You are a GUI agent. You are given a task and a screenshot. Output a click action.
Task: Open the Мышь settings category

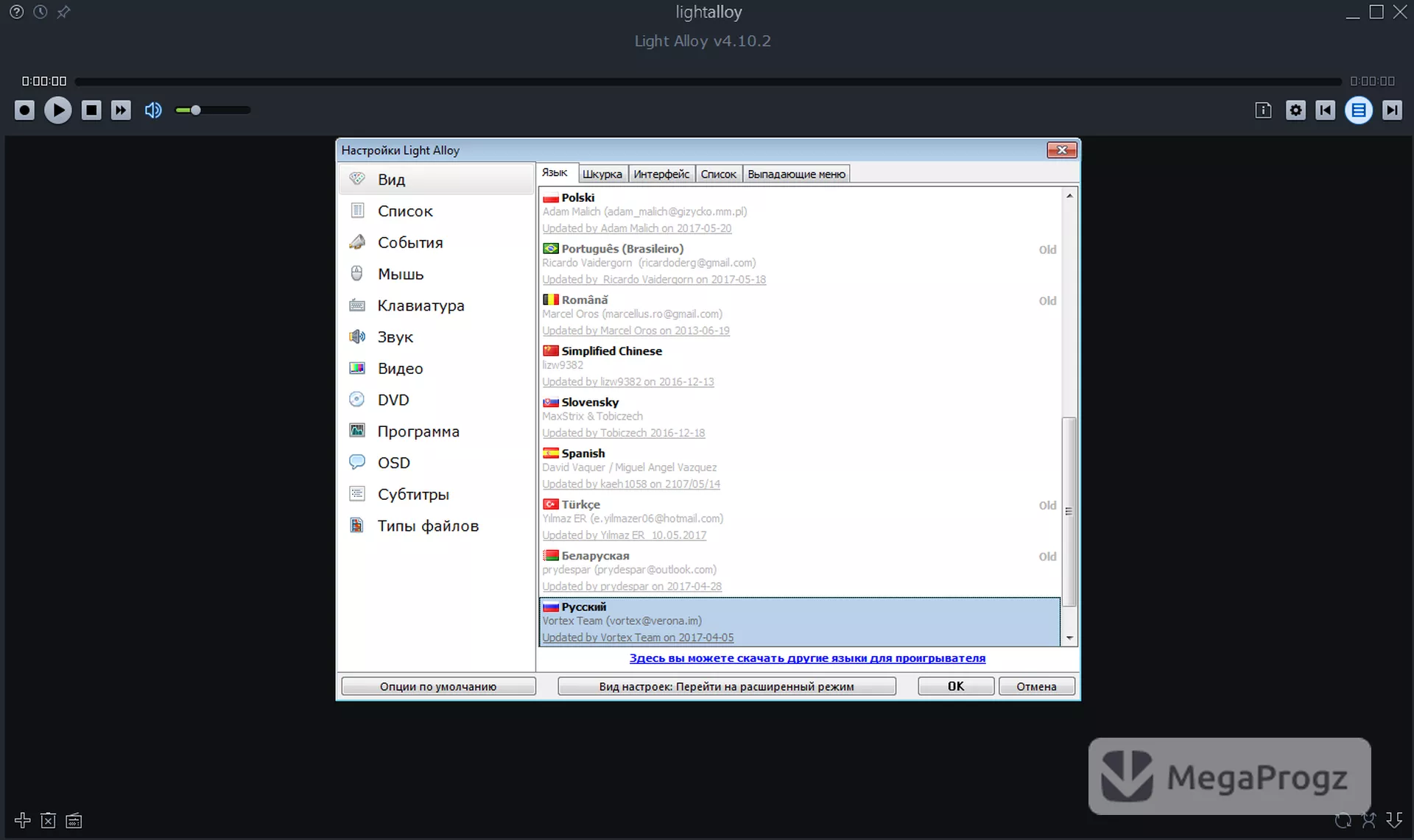coord(437,274)
